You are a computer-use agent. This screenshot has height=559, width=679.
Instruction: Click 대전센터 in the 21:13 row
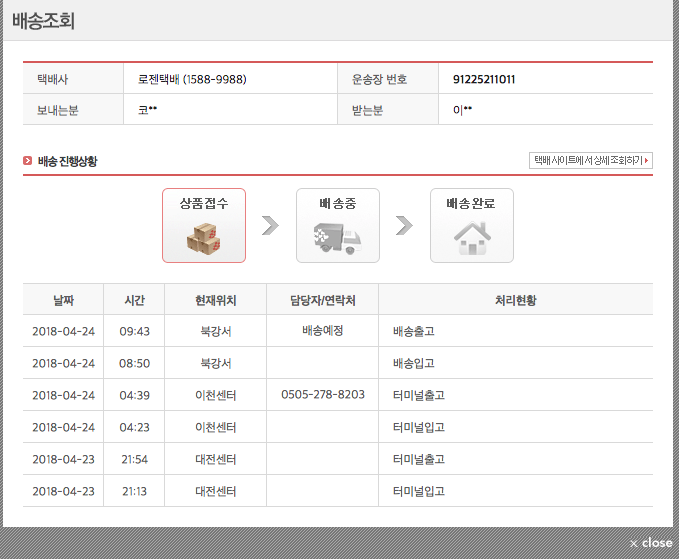pyautogui.click(x=216, y=491)
